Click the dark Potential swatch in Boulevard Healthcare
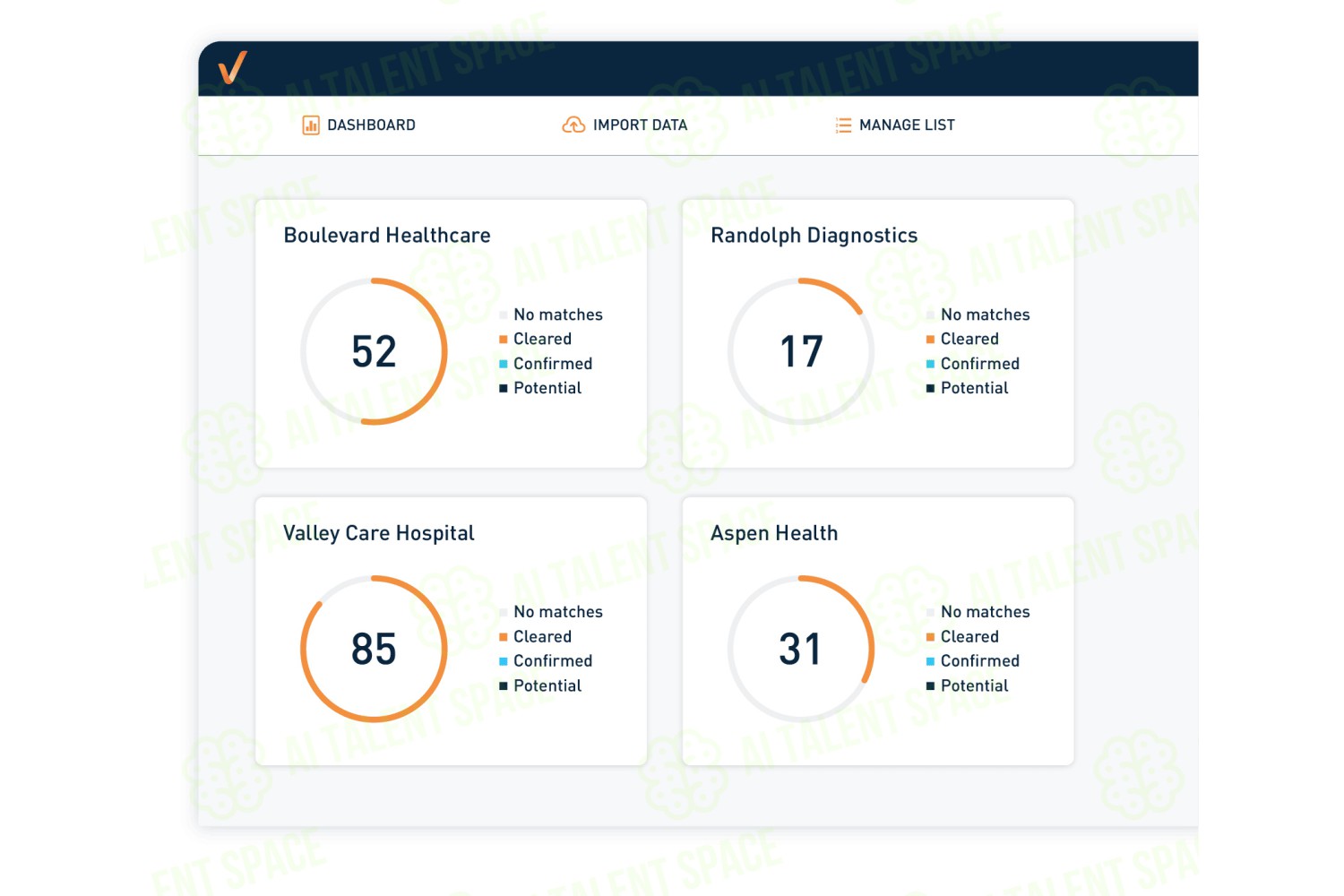The width and height of the screenshot is (1344, 896). (504, 389)
